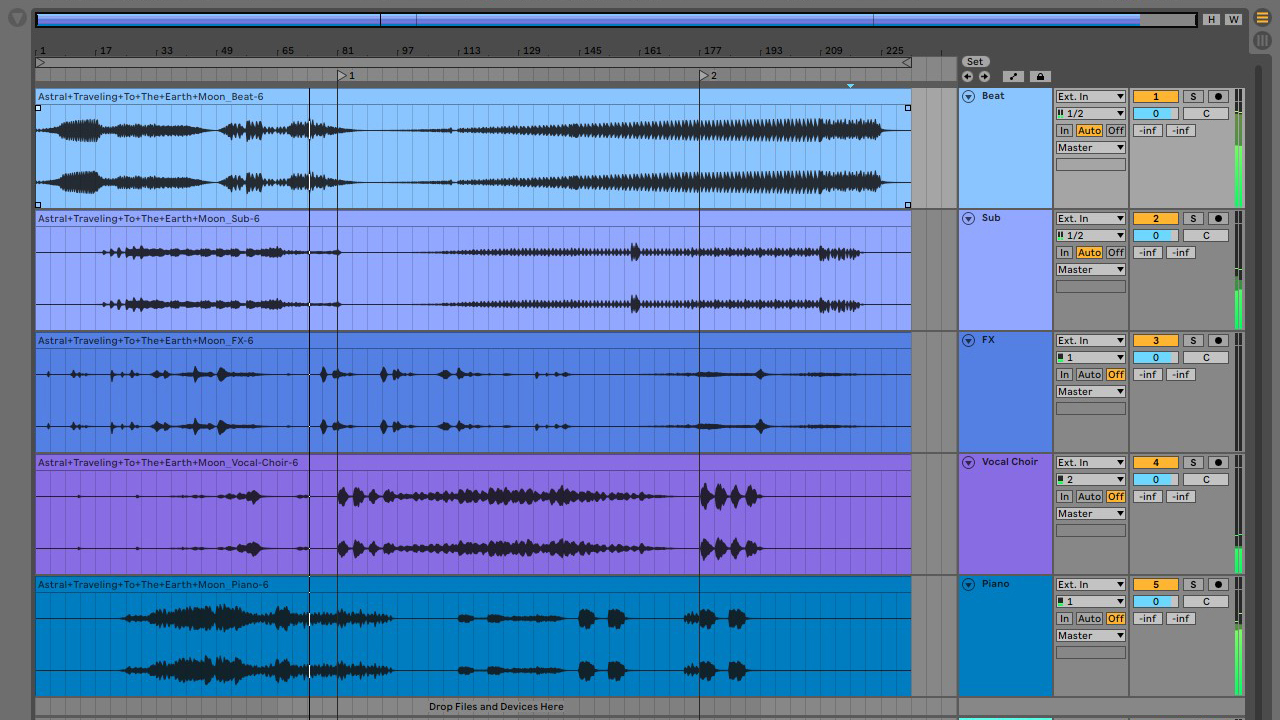
Task: Click the Set locator button
Action: tap(975, 62)
